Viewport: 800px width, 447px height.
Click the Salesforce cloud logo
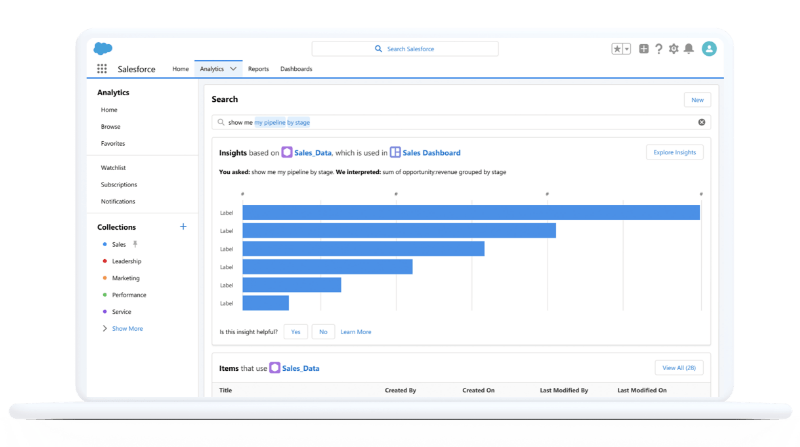click(103, 48)
